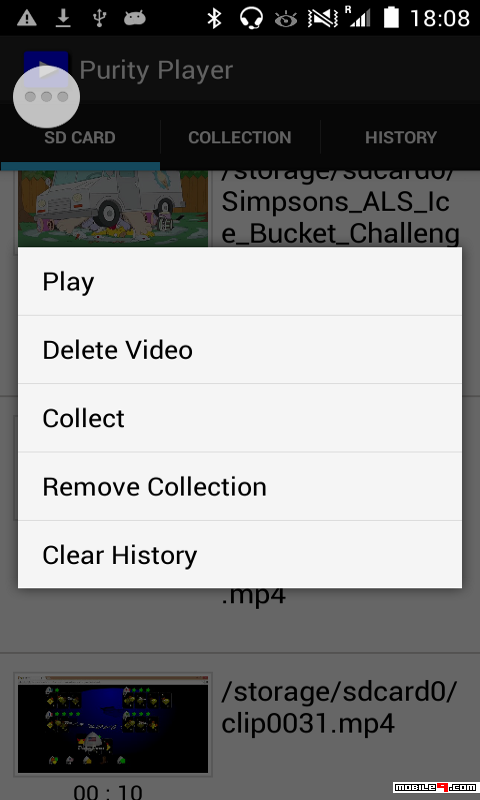Tap the floating three-dot bubble
Viewport: 480px width, 800px height.
click(46, 96)
